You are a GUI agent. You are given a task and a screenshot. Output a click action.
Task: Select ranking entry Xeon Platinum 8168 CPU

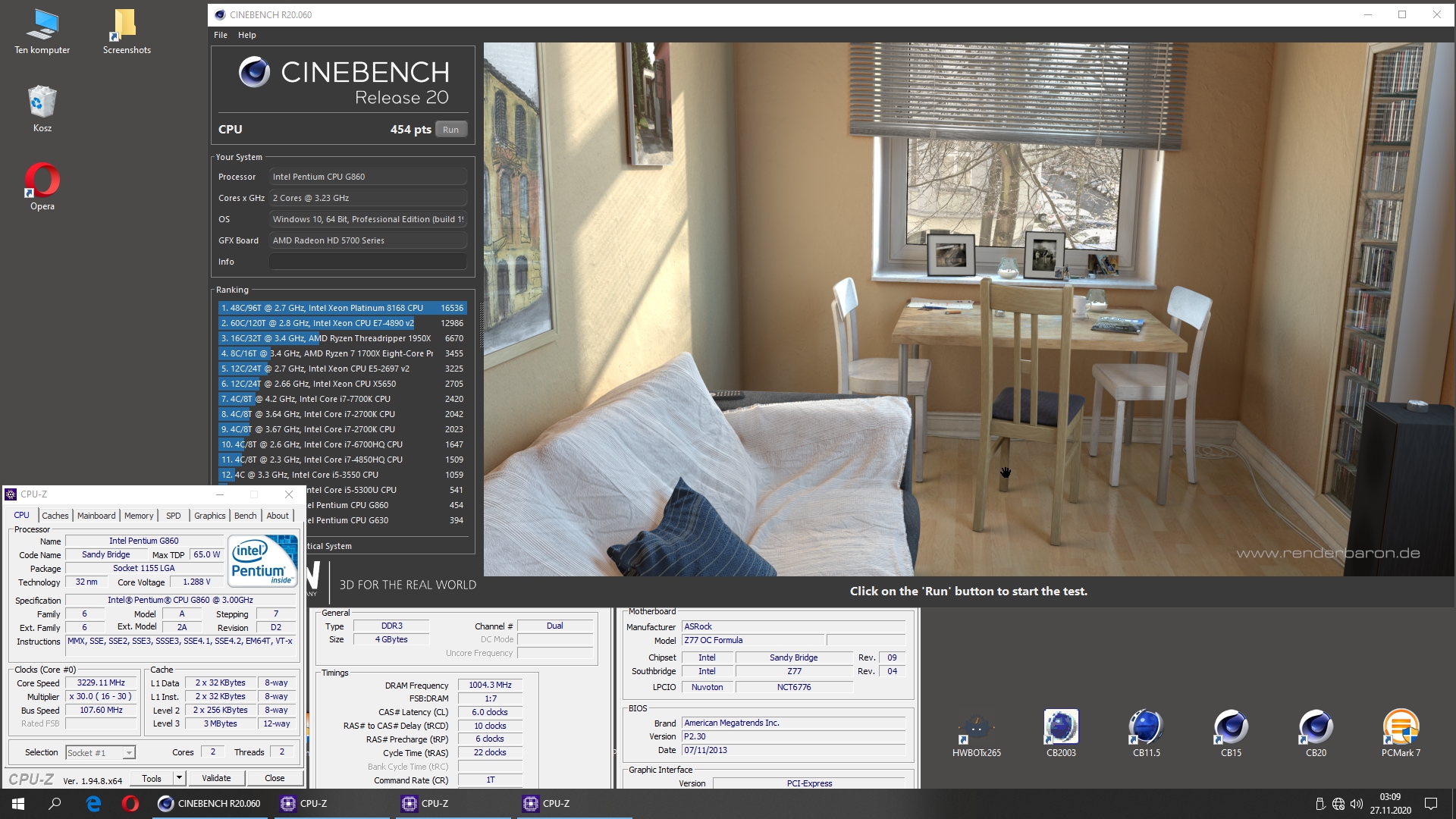[342, 308]
